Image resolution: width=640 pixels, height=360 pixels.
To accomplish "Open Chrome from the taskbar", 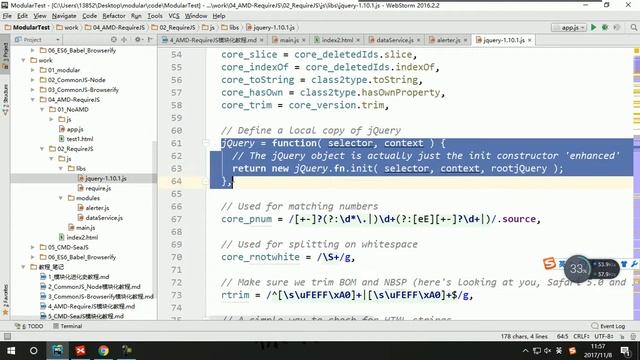I will pyautogui.click(x=103, y=351).
